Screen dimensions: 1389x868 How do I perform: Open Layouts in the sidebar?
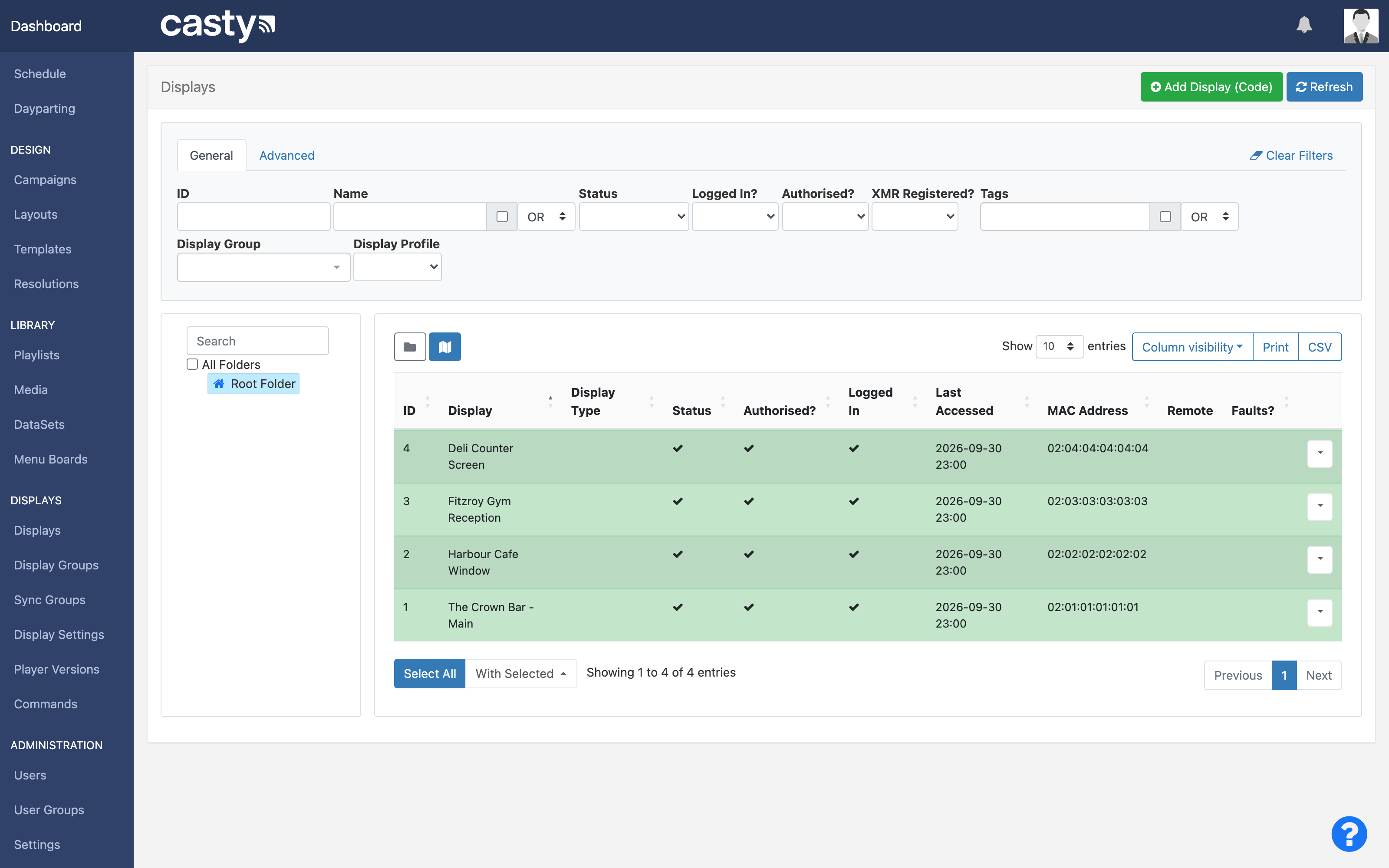click(36, 214)
